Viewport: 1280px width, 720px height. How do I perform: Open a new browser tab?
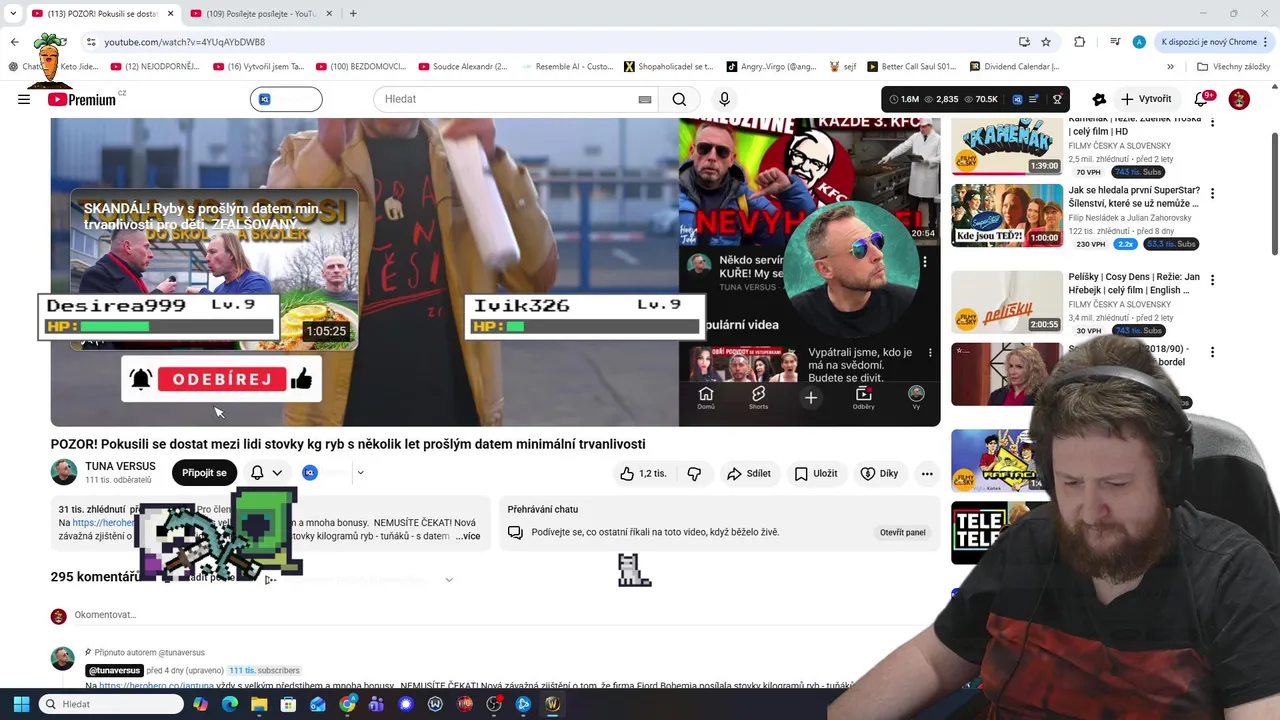353,13
